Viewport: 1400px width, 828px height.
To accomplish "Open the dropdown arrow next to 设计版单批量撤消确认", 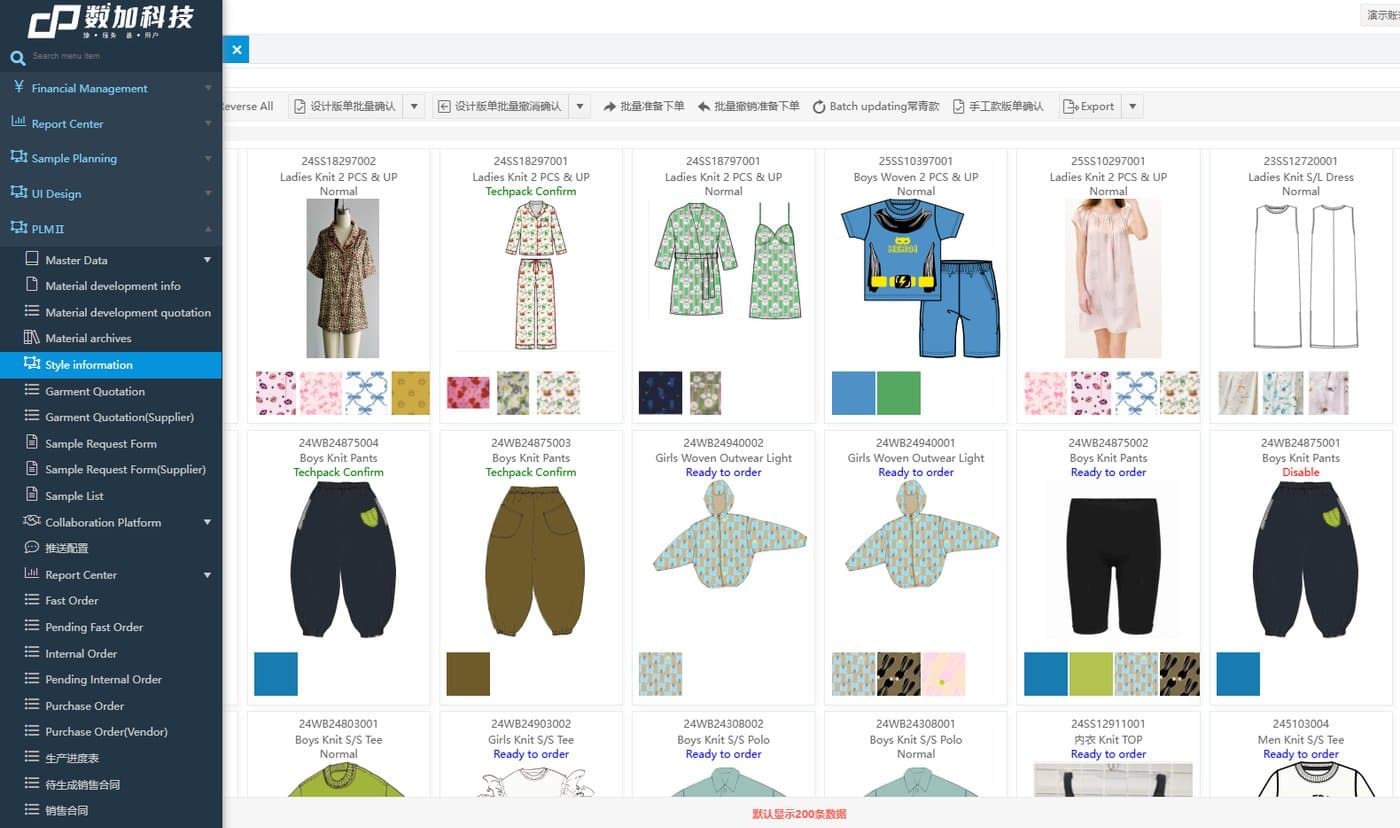I will pyautogui.click(x=581, y=106).
